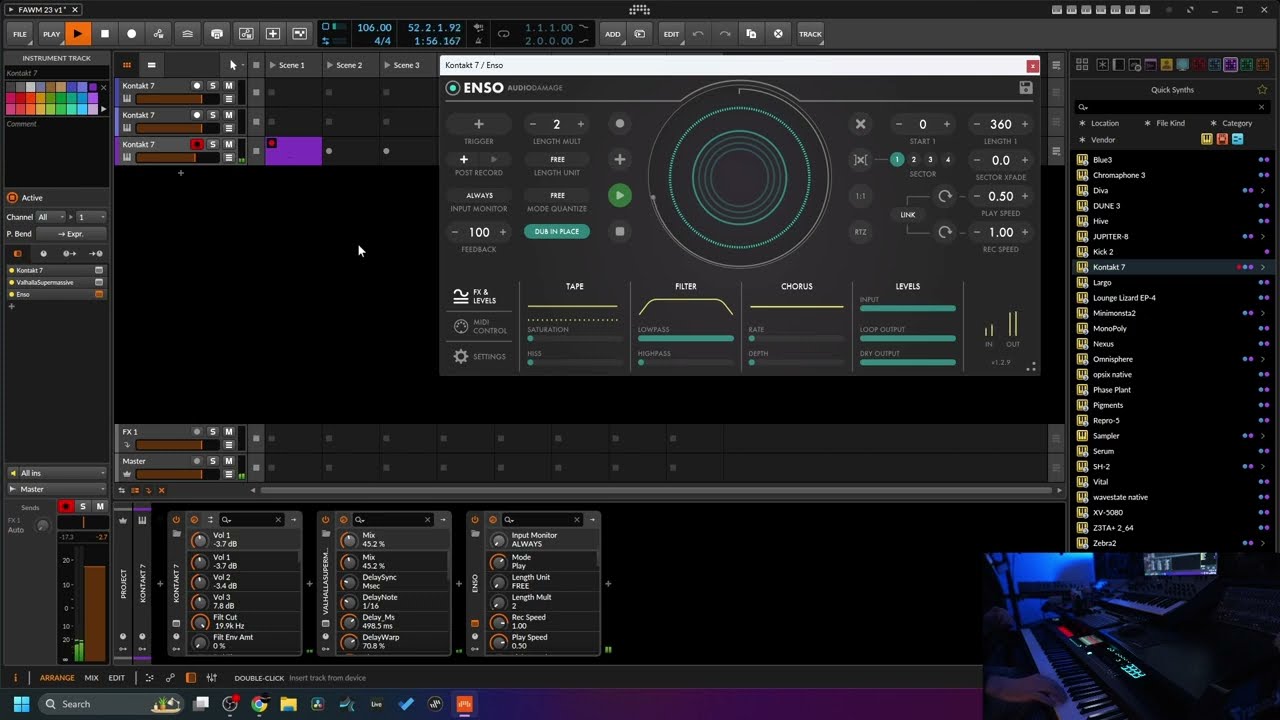Click the transport stop button in top toolbar
The width and height of the screenshot is (1280, 720).
(x=105, y=34)
